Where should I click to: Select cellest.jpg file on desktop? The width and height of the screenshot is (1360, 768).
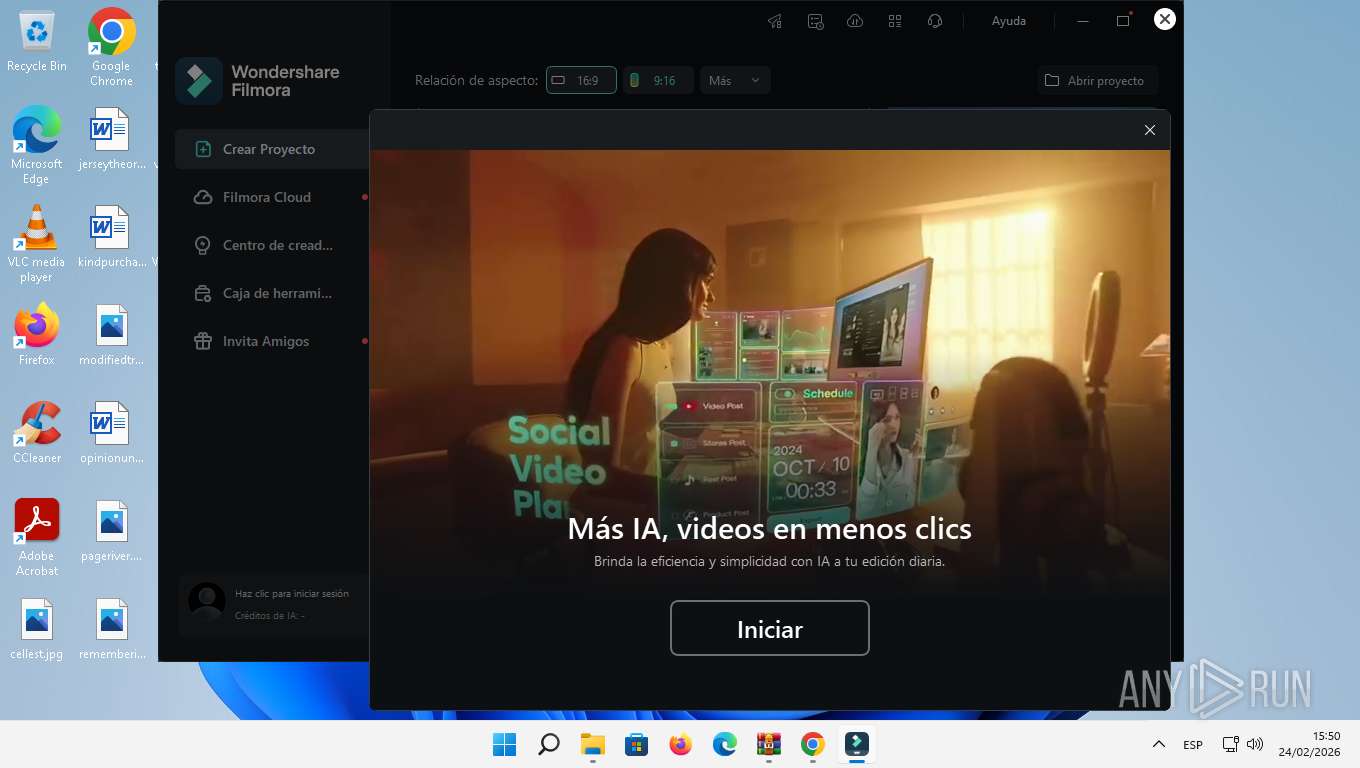point(37,629)
